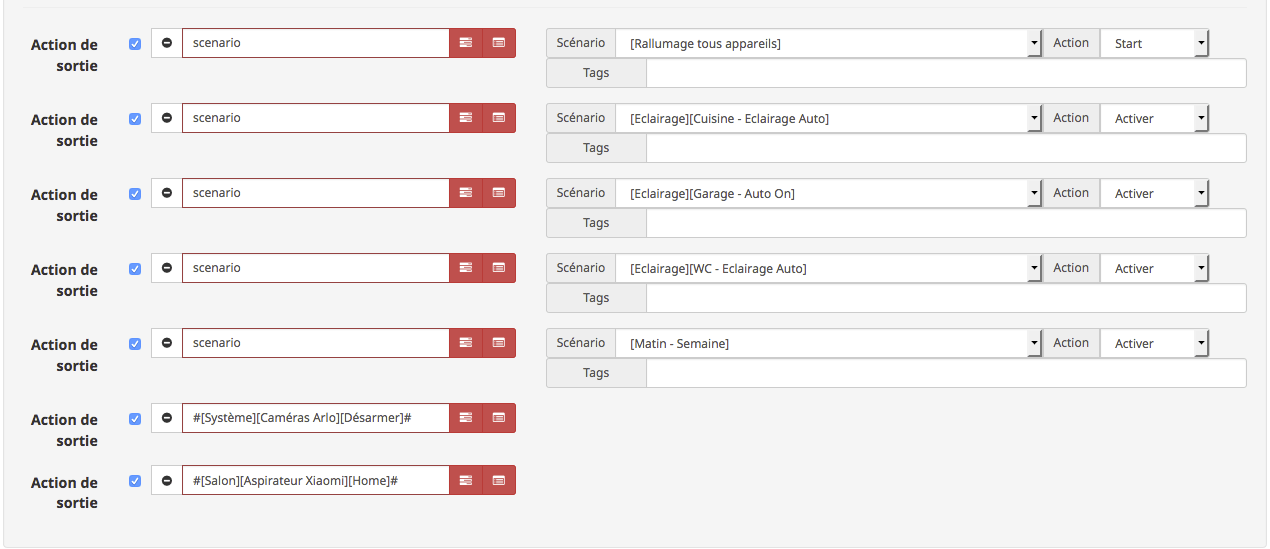This screenshot has width=1270, height=549.
Task: Change Activer action for WC Eclairage Auto
Action: point(1154,268)
